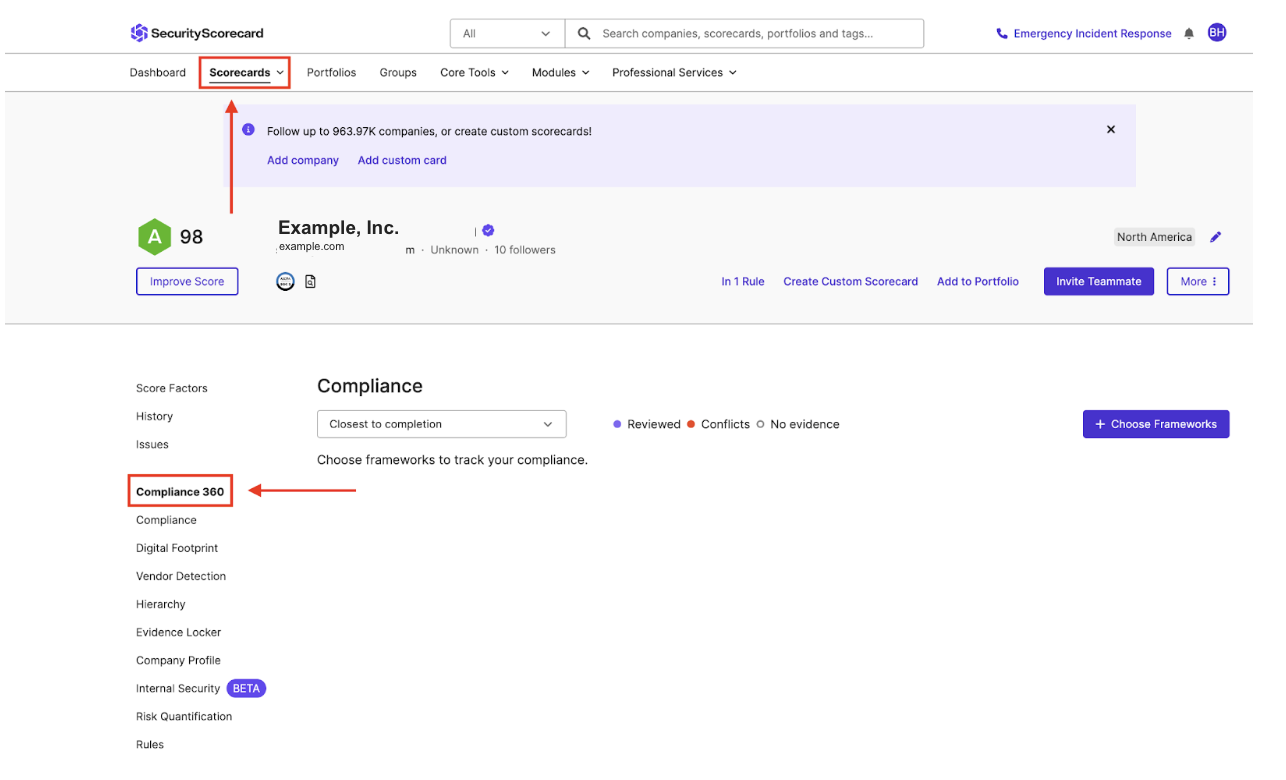The height and width of the screenshot is (780, 1286).
Task: Expand the Professional Services menu
Action: tap(674, 73)
